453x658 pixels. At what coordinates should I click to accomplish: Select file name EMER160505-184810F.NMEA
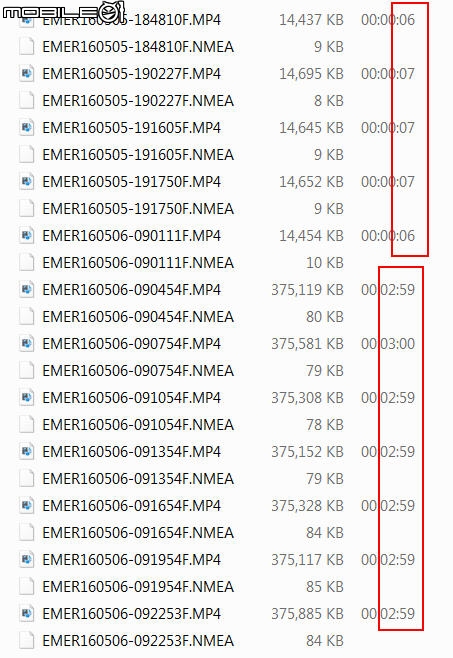coord(138,47)
